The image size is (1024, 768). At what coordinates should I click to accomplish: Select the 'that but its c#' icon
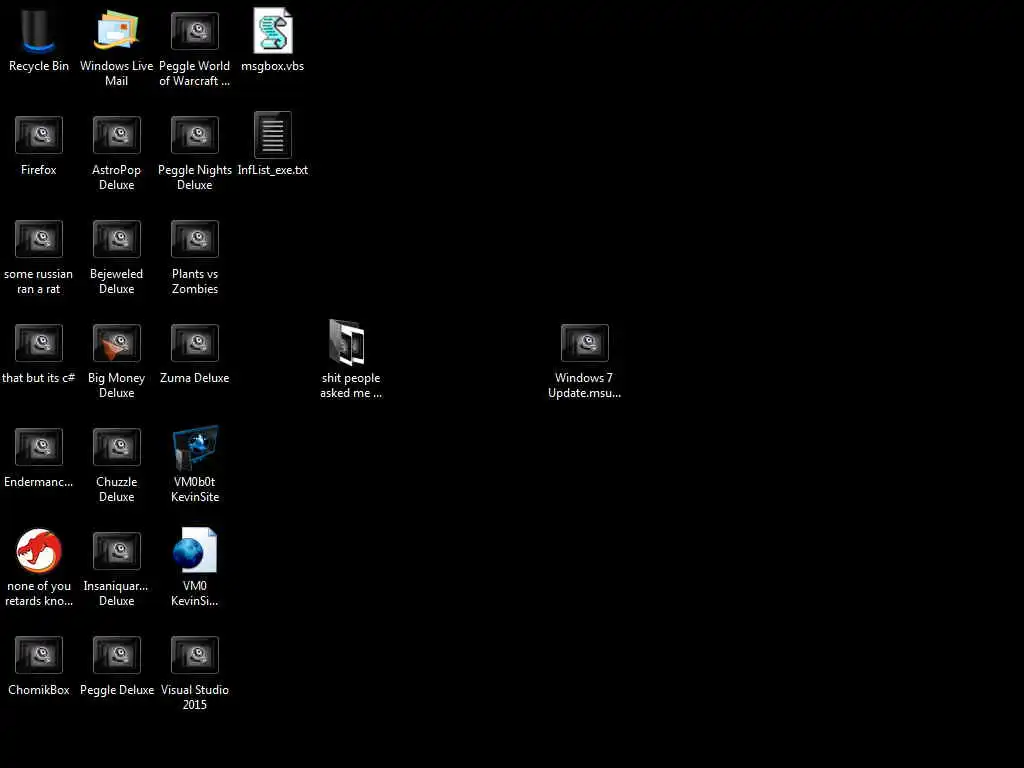tap(39, 342)
